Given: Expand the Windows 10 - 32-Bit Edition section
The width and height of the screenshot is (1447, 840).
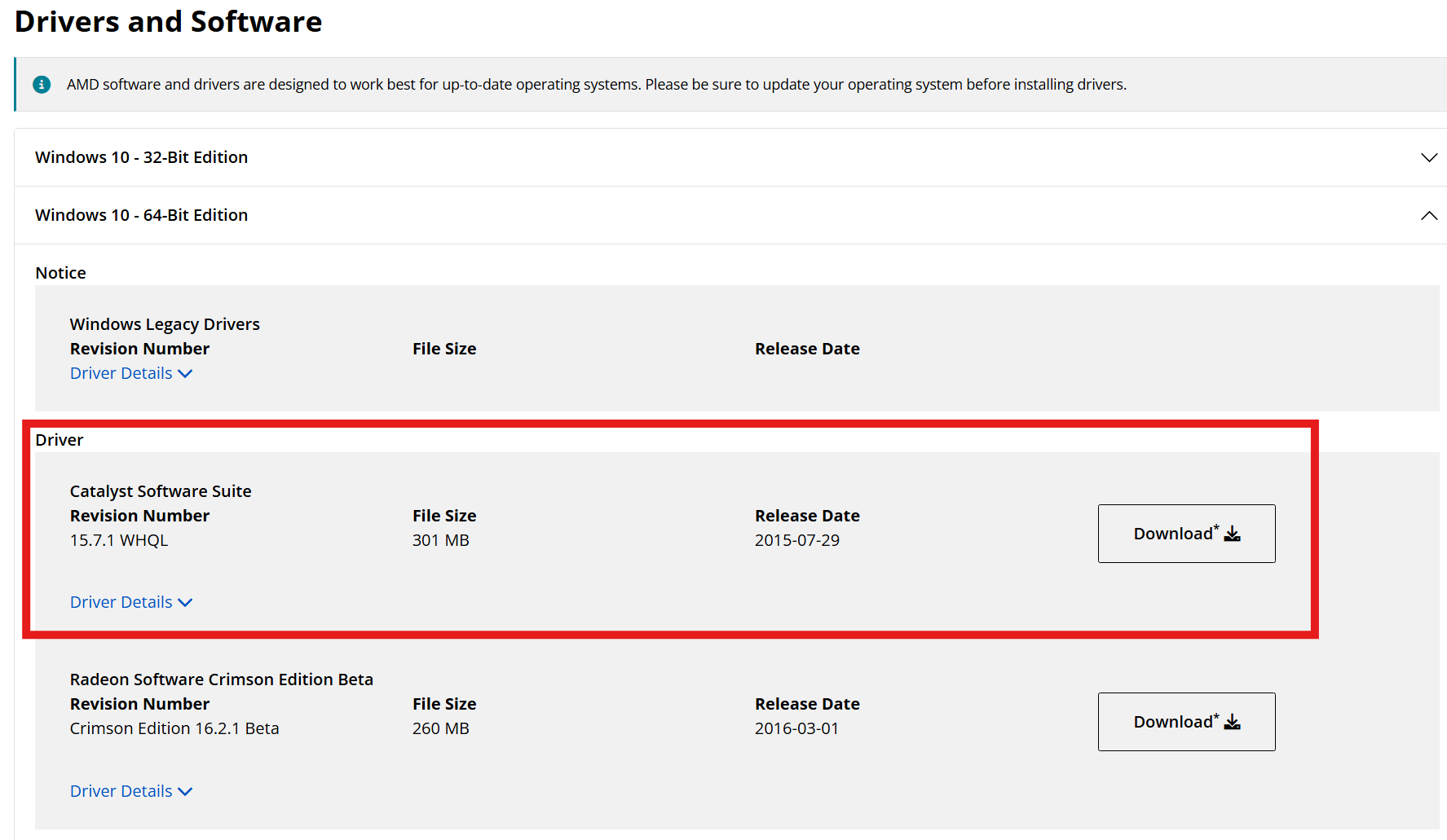Looking at the screenshot, I should coord(730,157).
